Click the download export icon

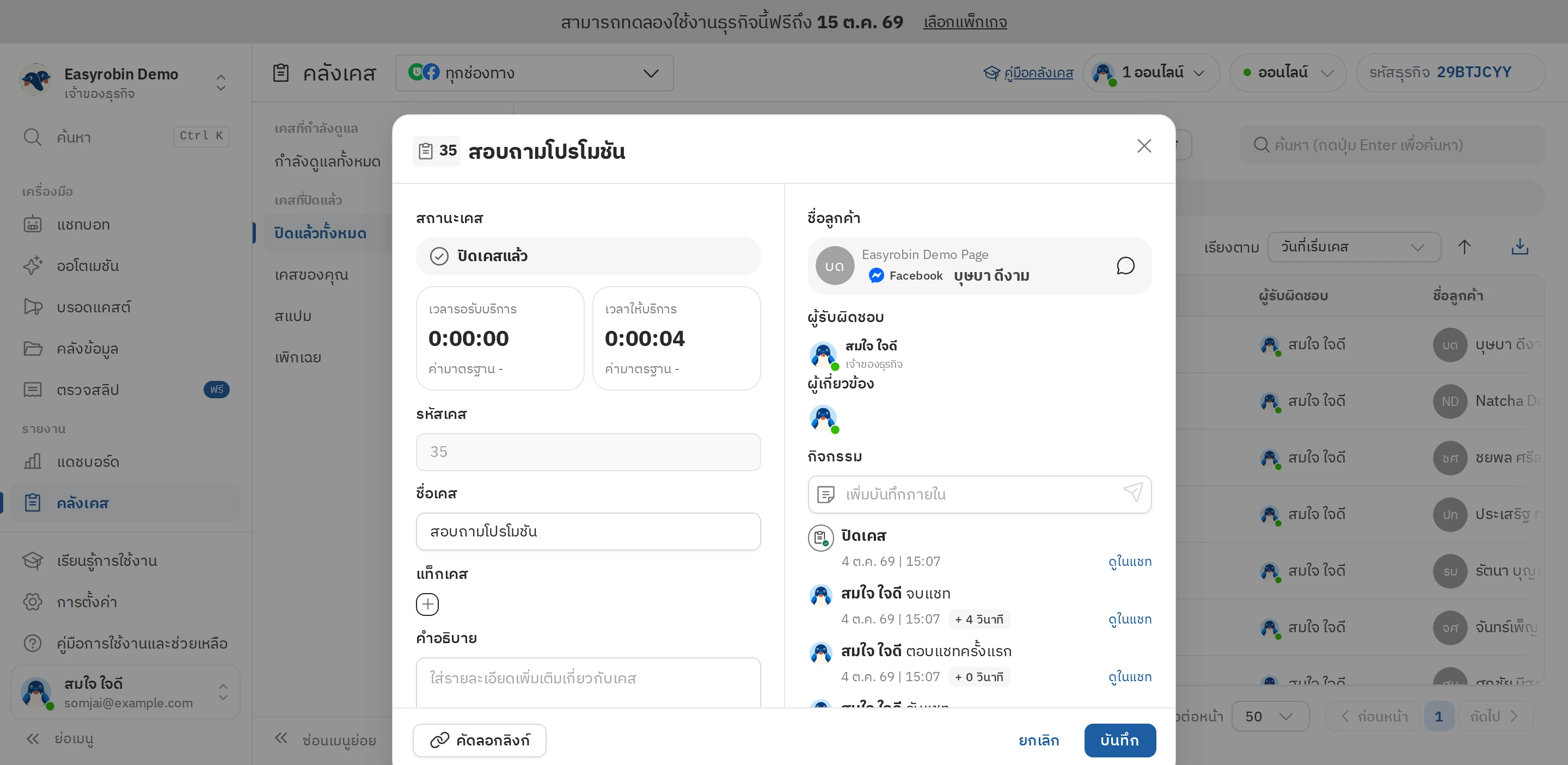click(x=1520, y=247)
